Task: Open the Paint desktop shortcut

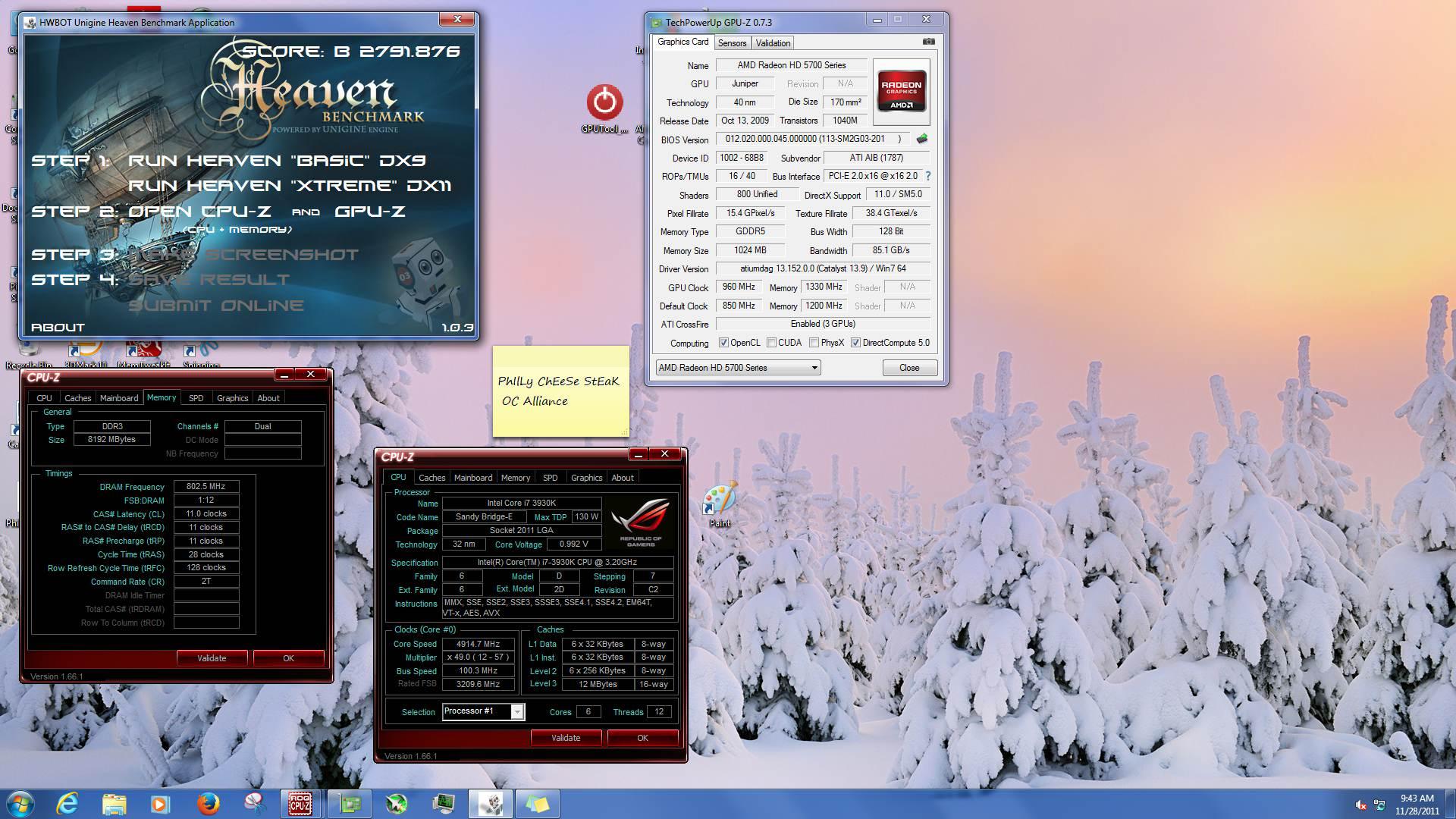Action: pyautogui.click(x=720, y=503)
